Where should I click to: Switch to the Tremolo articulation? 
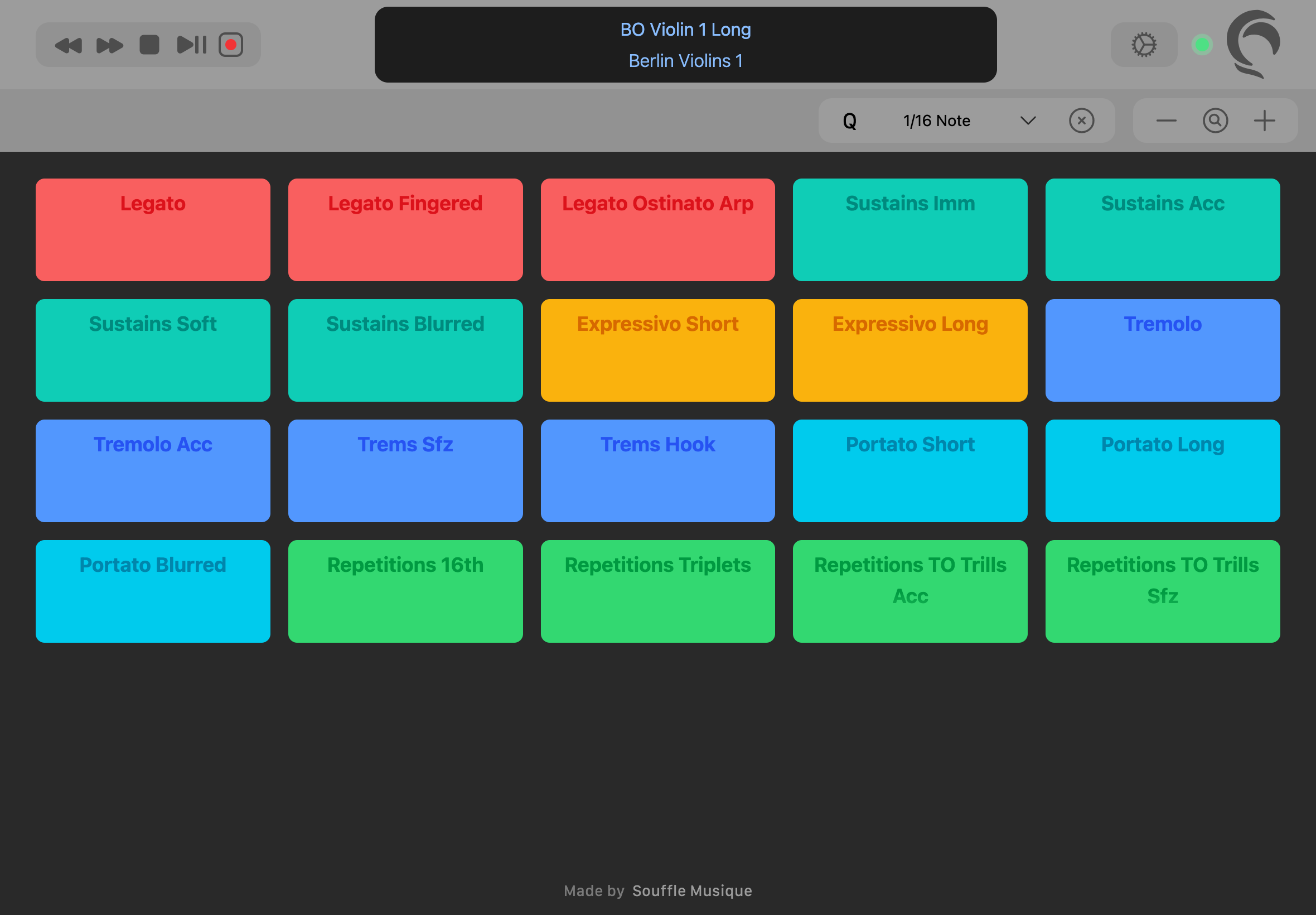tap(1163, 350)
